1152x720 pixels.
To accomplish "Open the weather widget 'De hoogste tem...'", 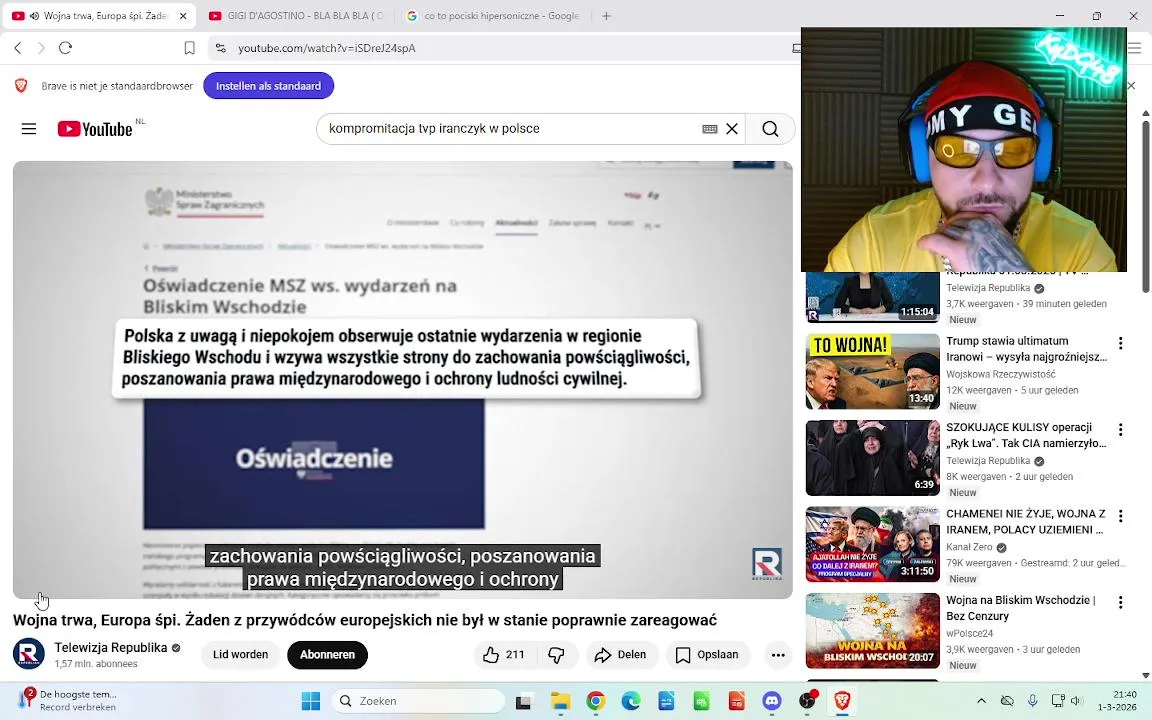I will tap(68, 700).
